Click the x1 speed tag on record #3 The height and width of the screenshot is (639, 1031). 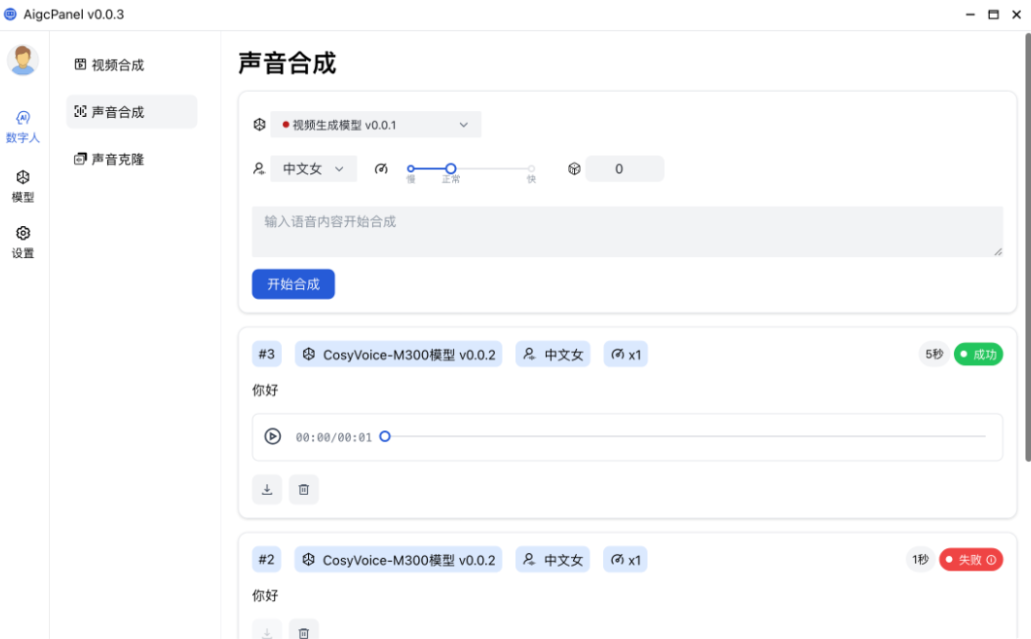pos(625,354)
